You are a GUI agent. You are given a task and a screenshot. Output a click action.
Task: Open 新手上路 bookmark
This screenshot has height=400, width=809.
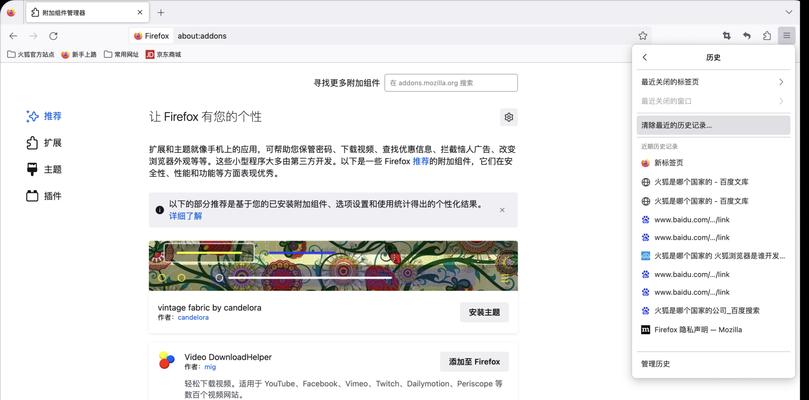pos(79,54)
